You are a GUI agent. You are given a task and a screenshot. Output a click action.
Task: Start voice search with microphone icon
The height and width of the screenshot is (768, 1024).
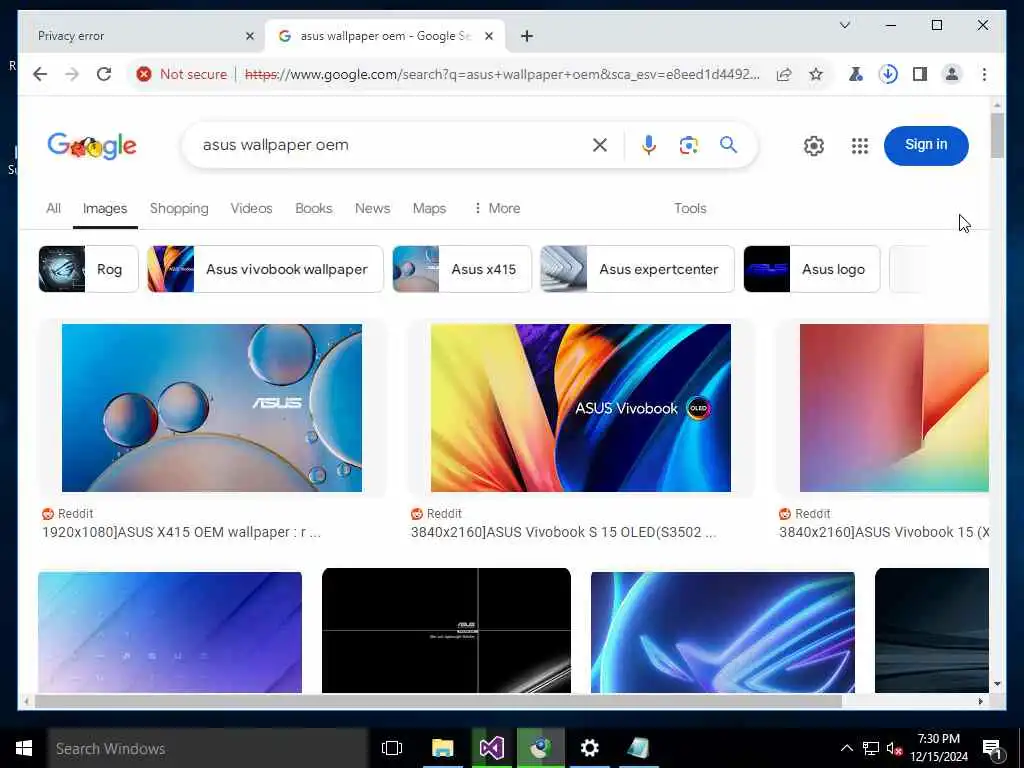tap(648, 145)
